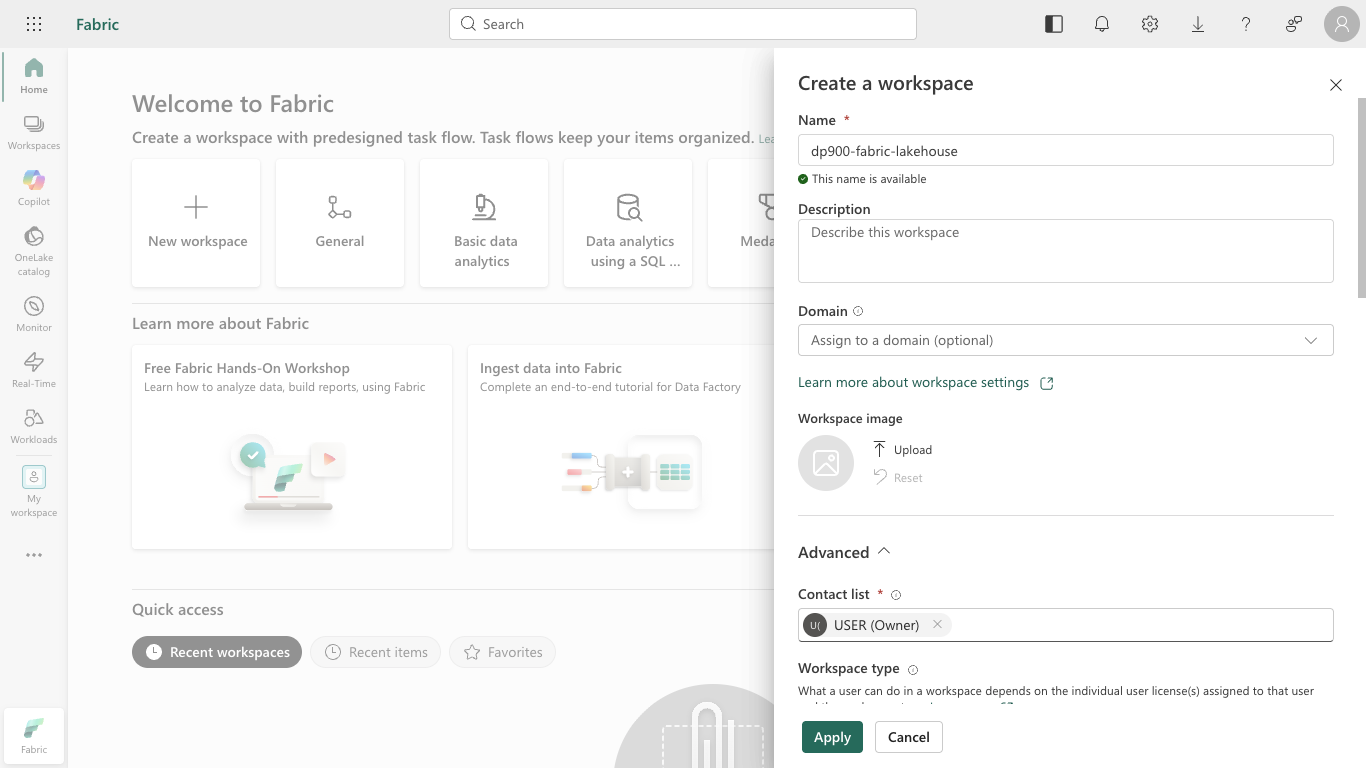Select the Favorites tab
The width and height of the screenshot is (1366, 768).
tap(502, 652)
